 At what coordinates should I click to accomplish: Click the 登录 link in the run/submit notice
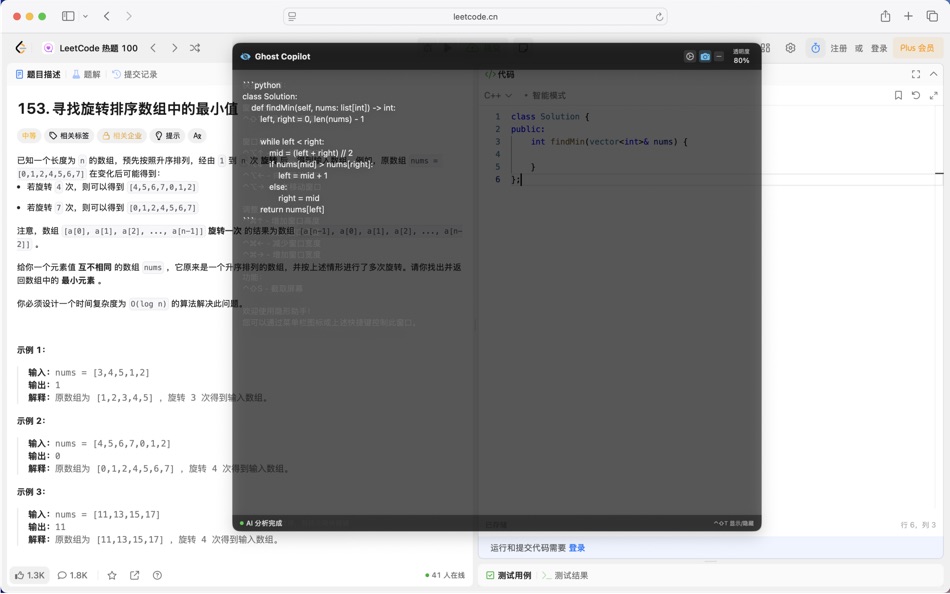577,548
